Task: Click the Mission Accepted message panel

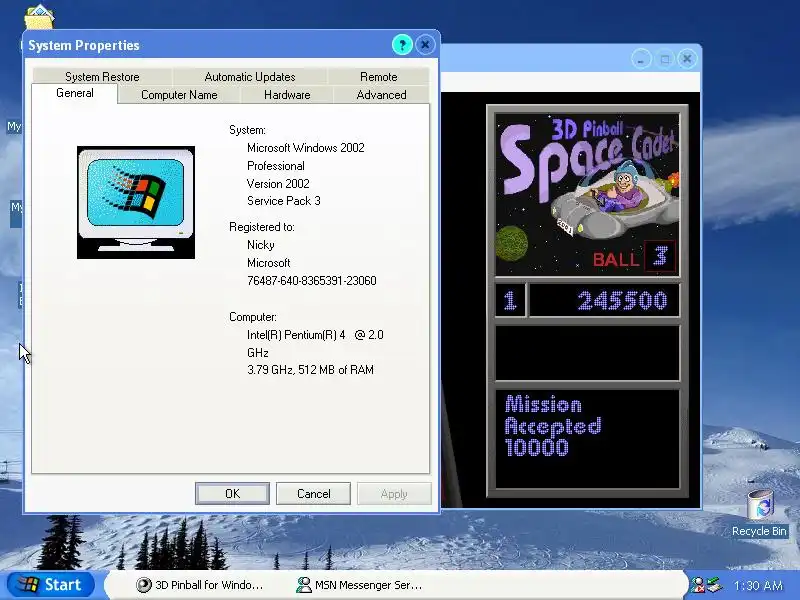Action: pyautogui.click(x=587, y=440)
